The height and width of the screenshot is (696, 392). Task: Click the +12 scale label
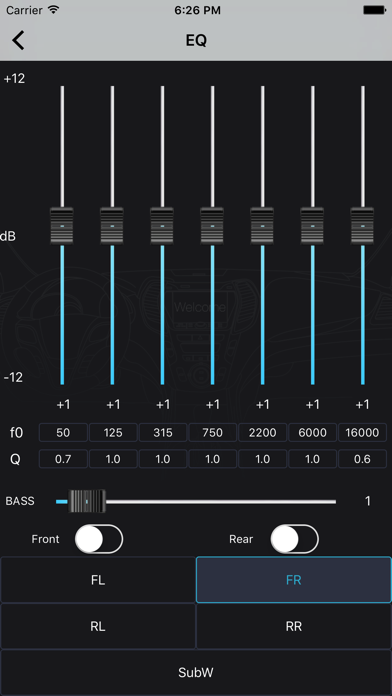[x=14, y=79]
